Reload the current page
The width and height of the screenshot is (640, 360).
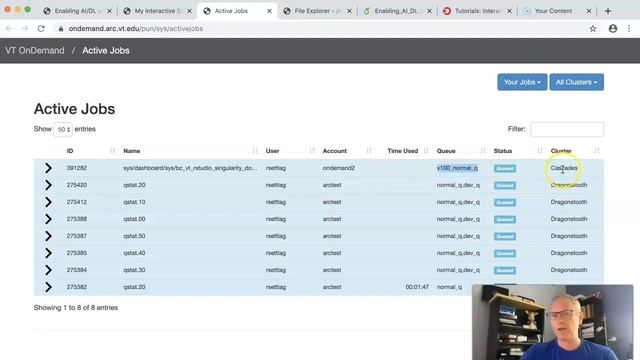point(41,29)
